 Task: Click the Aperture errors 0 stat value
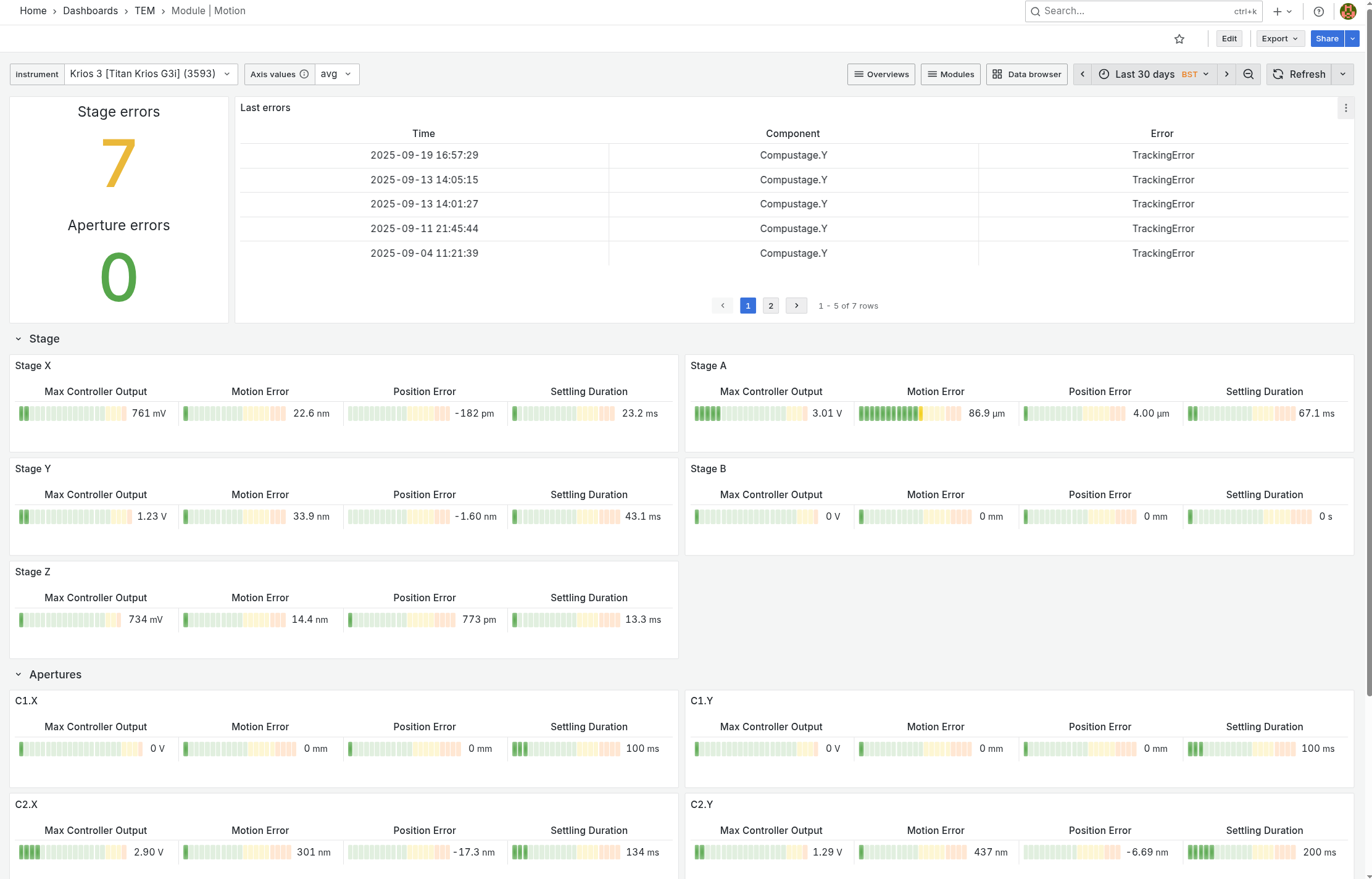(118, 277)
